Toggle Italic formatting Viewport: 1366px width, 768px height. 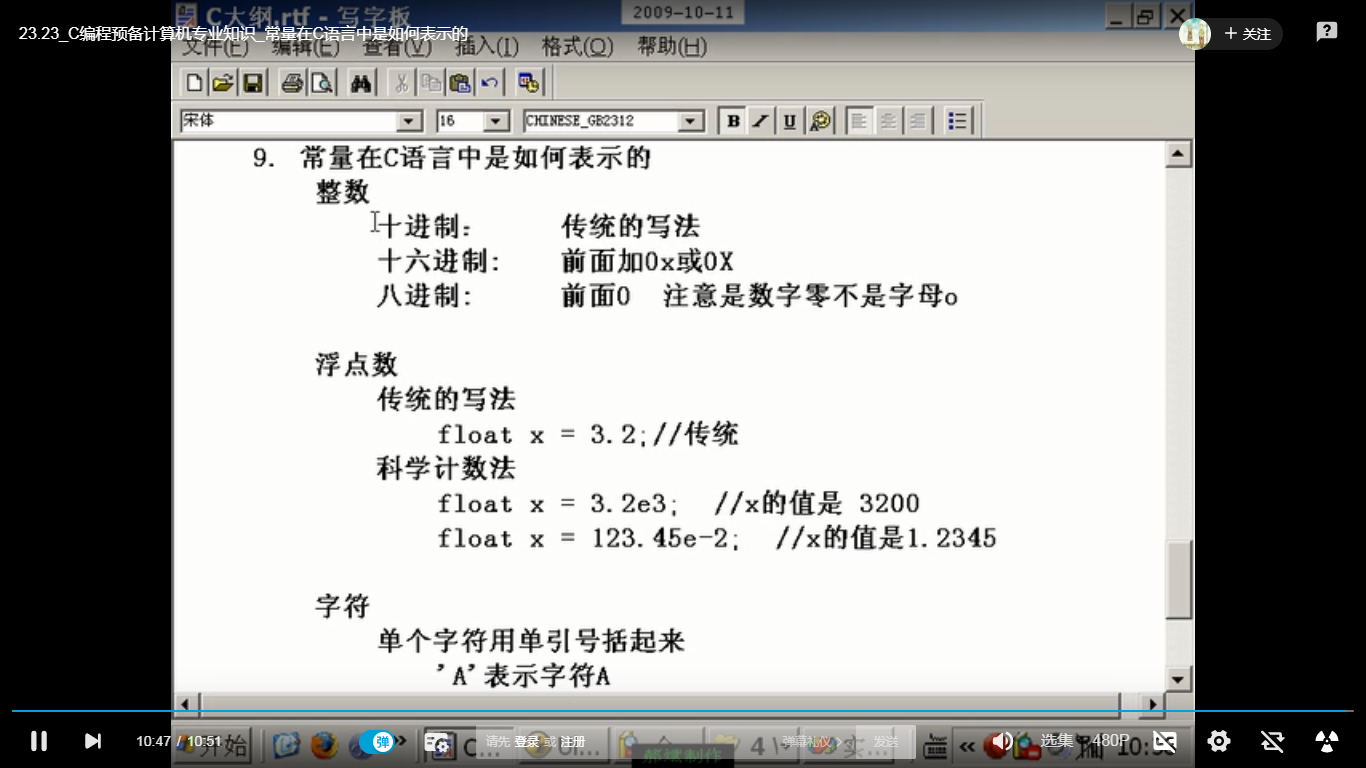click(x=761, y=120)
